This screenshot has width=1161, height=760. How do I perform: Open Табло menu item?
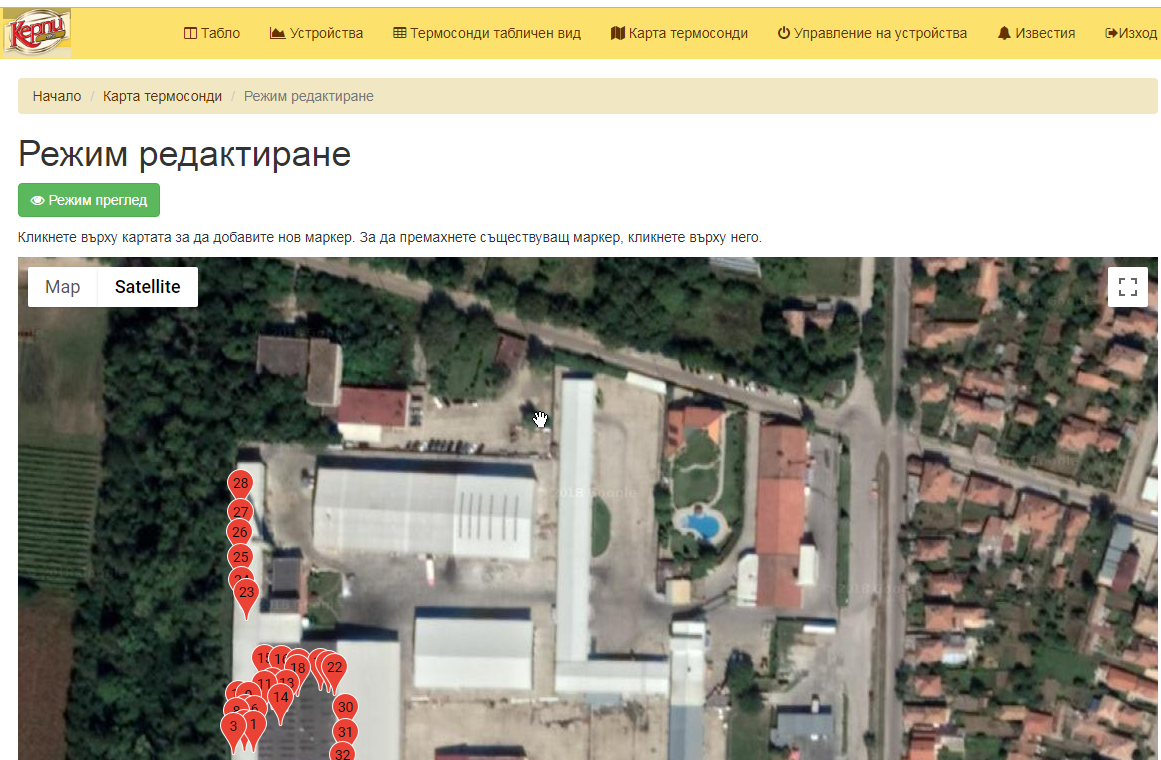[x=212, y=33]
